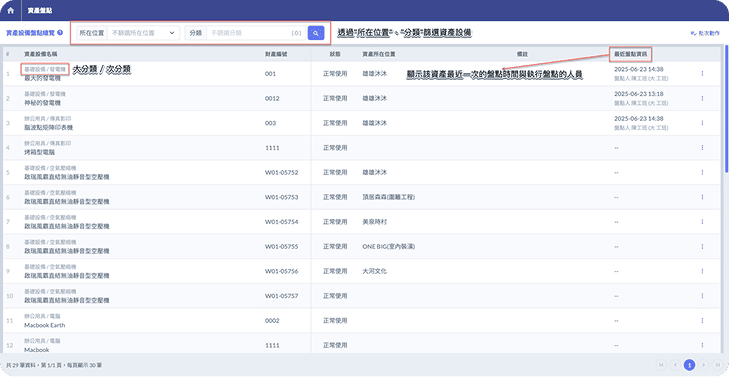Click 正常使用 status for asset 0012
The image size is (729, 377).
coord(335,98)
